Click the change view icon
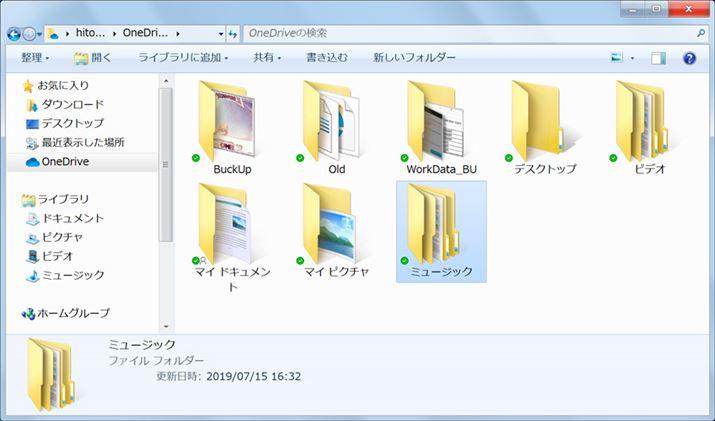The width and height of the screenshot is (715, 421). pos(617,57)
